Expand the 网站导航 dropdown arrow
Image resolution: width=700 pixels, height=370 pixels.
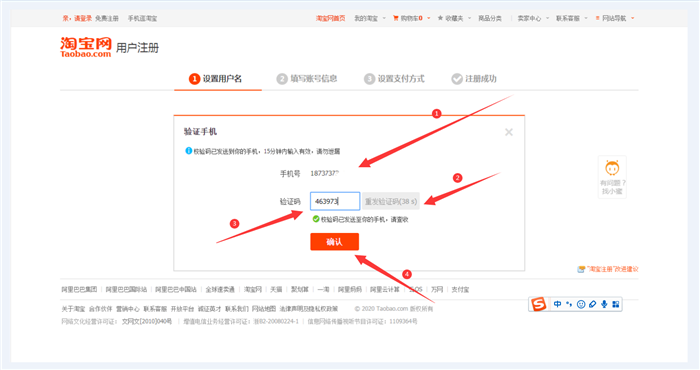[x=633, y=18]
